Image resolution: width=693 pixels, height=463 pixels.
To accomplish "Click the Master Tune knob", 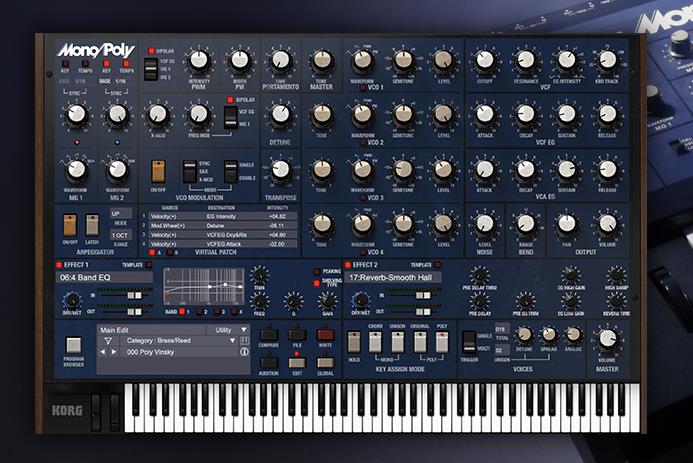I will pyautogui.click(x=321, y=61).
